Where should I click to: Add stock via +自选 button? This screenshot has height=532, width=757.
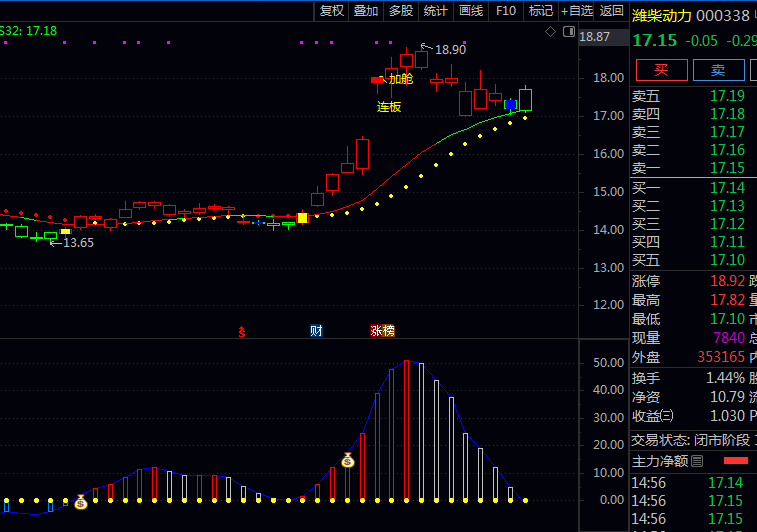point(577,11)
